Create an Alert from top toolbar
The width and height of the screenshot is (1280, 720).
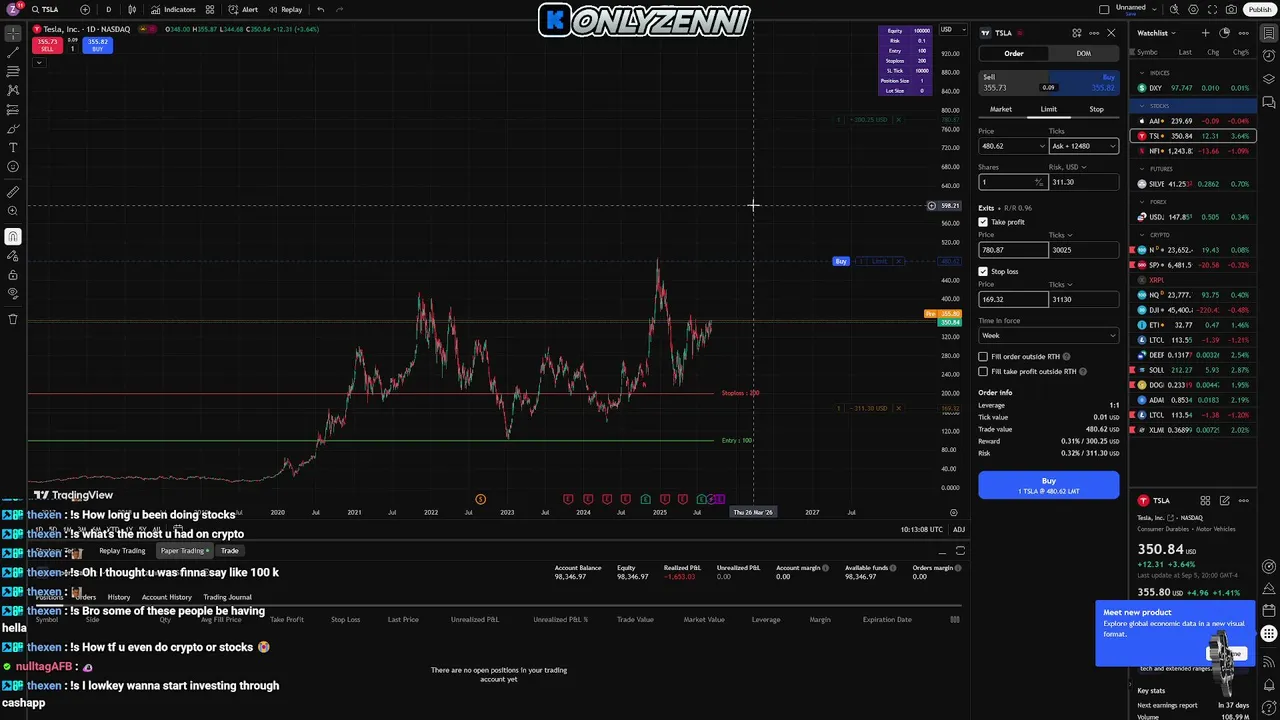coord(243,10)
